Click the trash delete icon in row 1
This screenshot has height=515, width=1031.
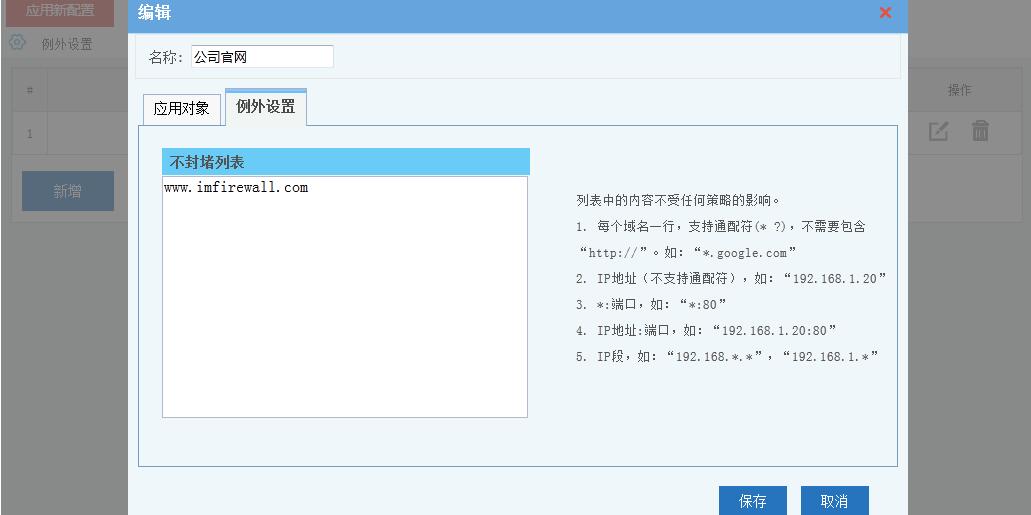980,131
